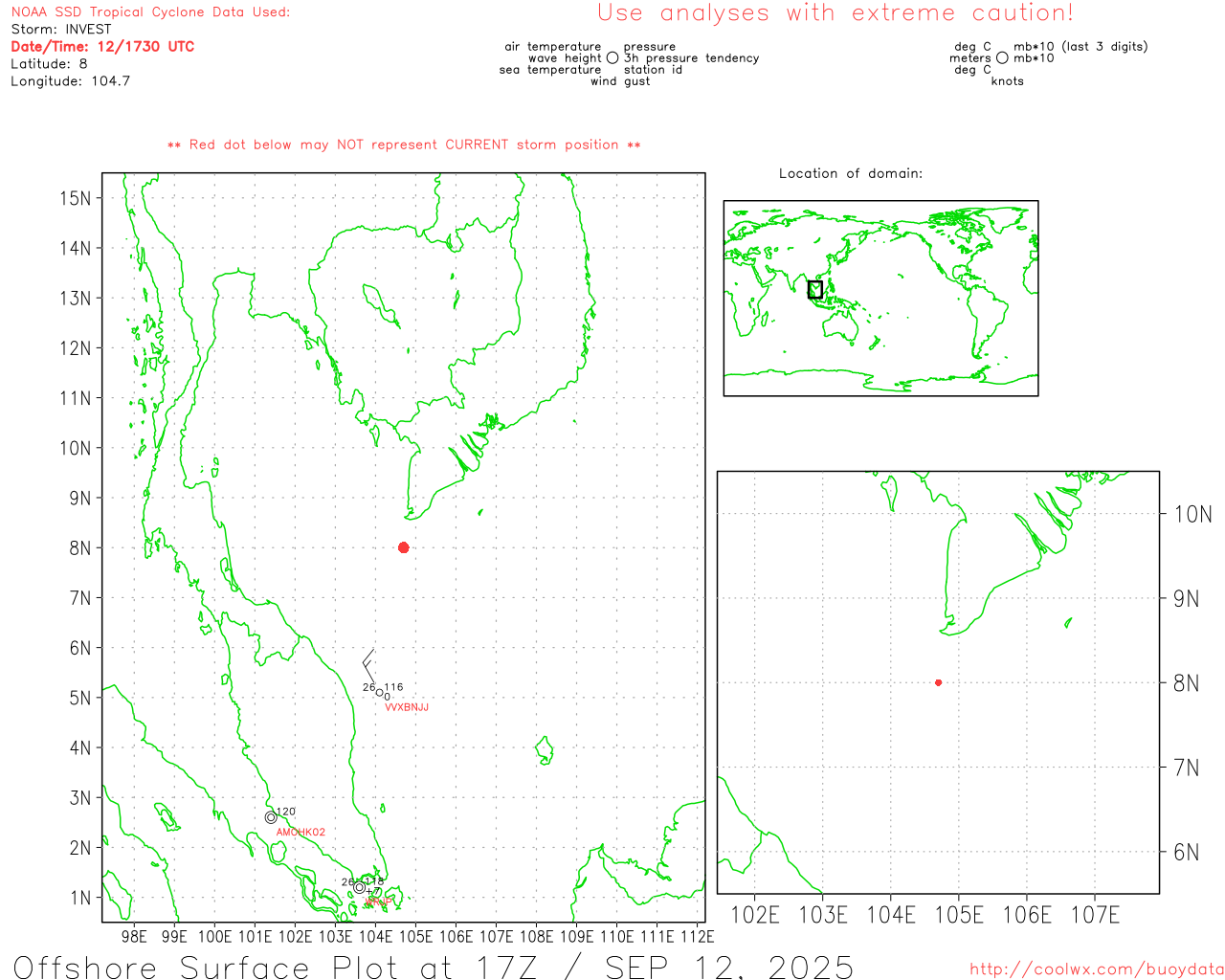Click the 15N latitude axis label
Image resolution: width=1225 pixels, height=980 pixels.
click(75, 198)
